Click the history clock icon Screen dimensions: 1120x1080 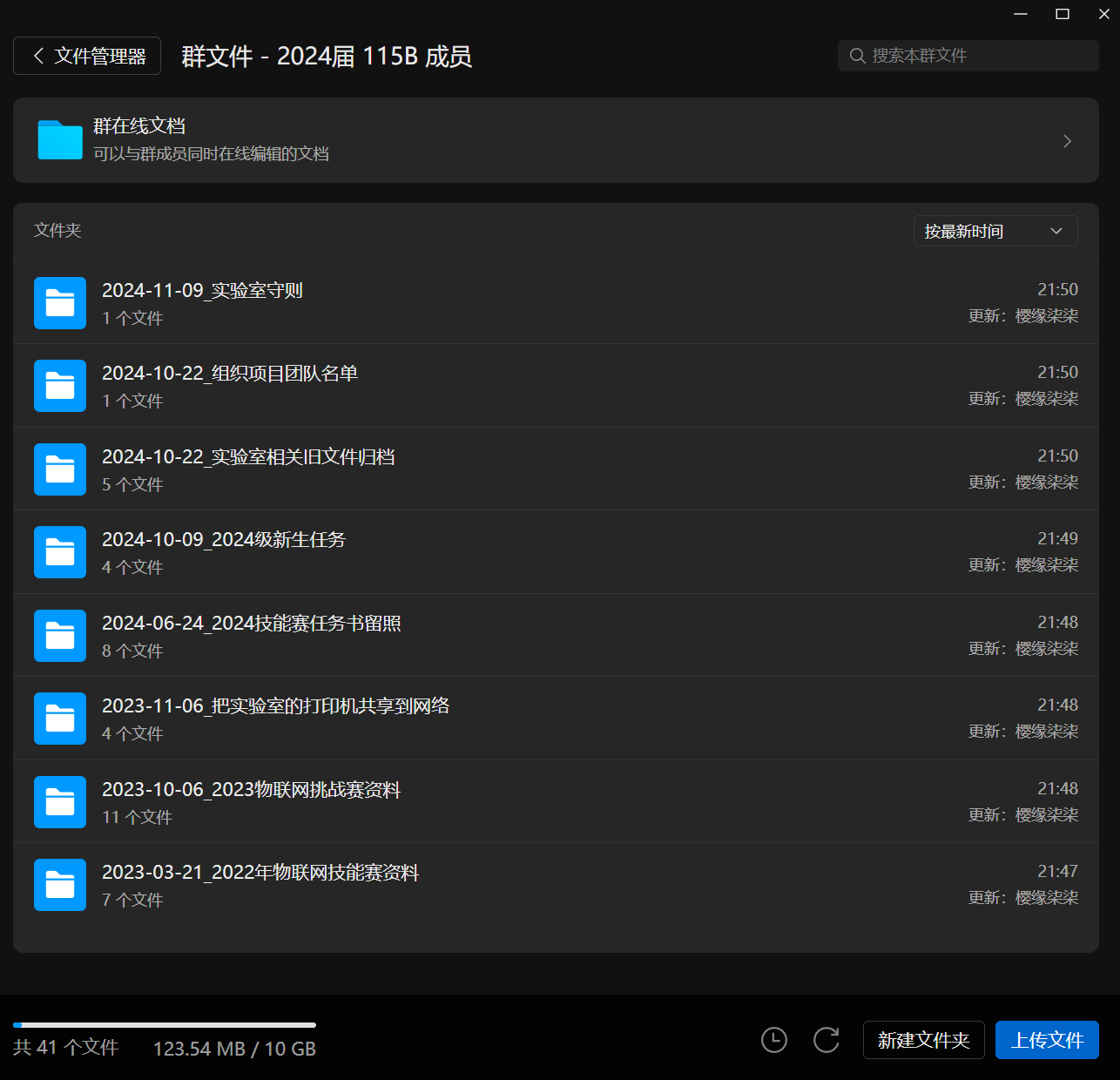tap(773, 1040)
